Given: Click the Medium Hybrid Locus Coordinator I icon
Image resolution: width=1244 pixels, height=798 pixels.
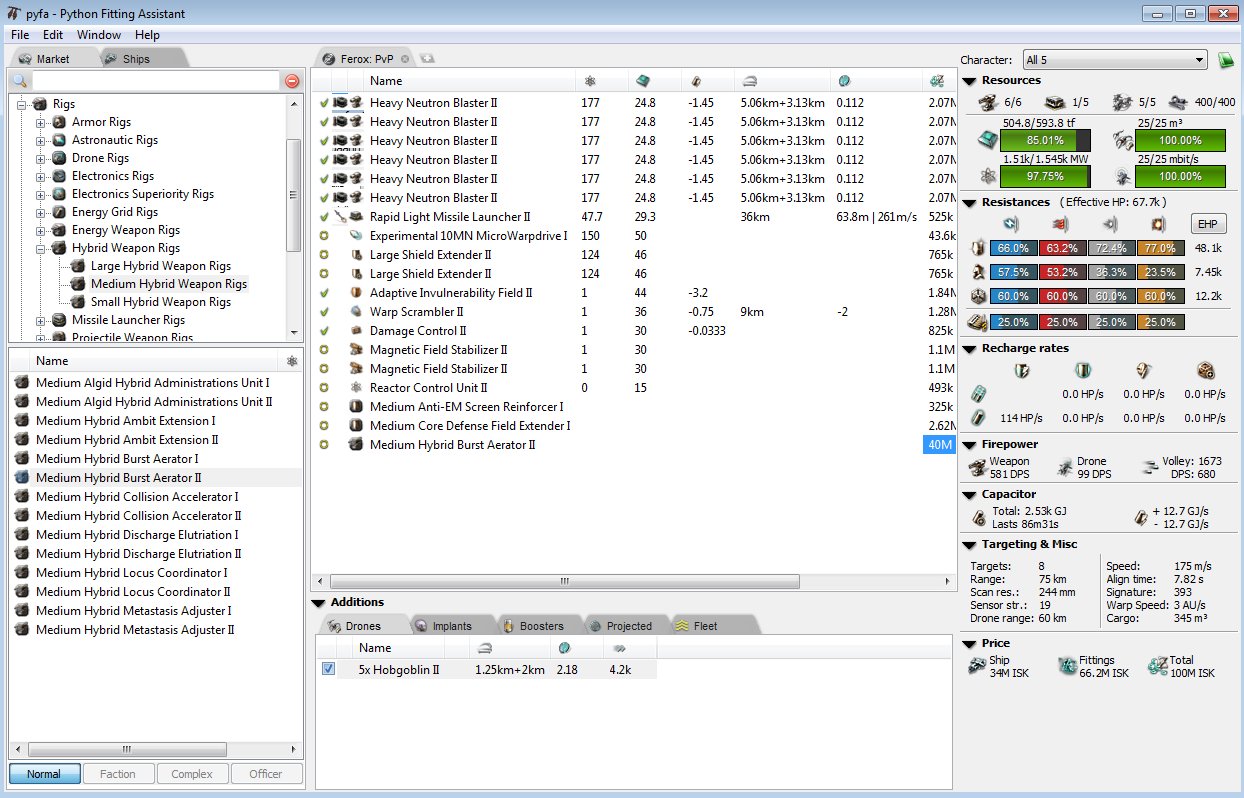Looking at the screenshot, I should point(22,573).
